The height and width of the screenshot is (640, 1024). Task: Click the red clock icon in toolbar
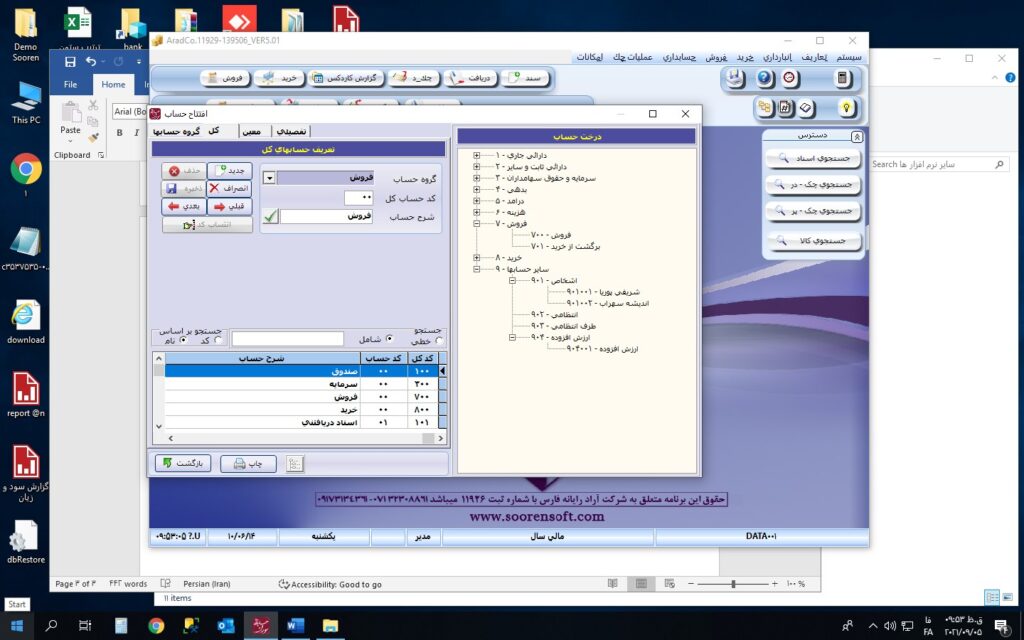coord(790,79)
